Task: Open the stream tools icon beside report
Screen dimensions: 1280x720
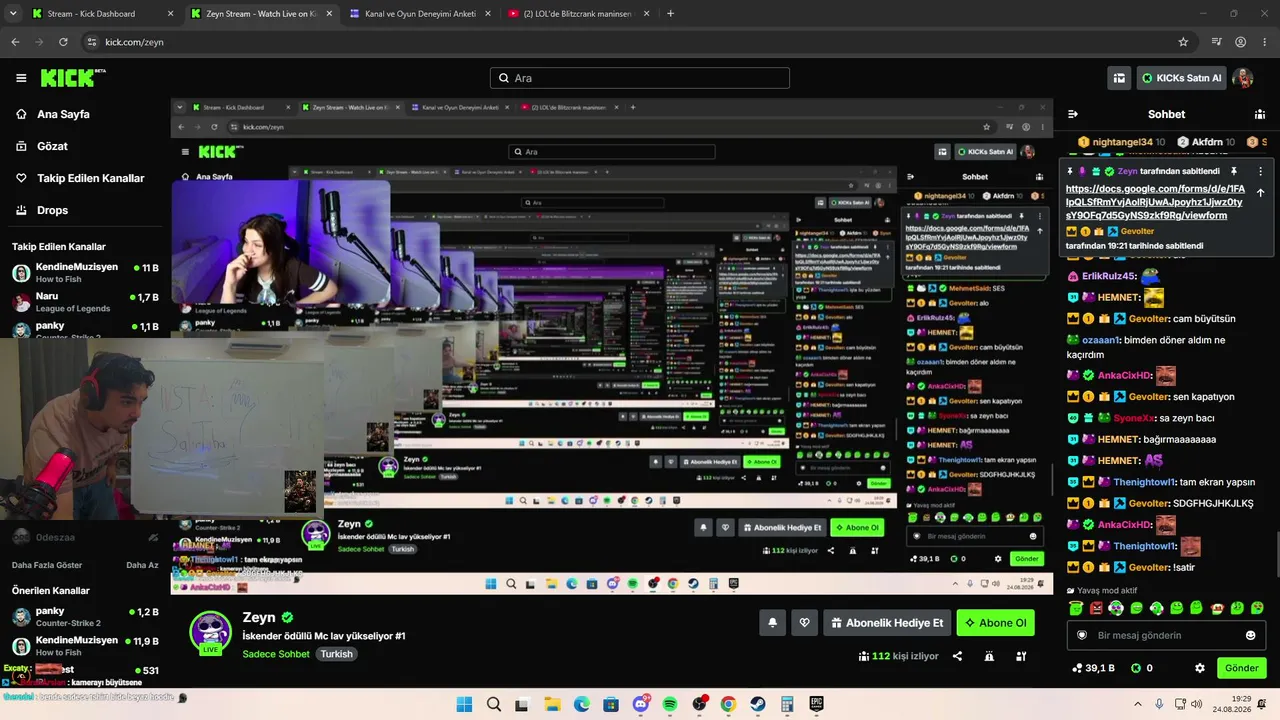Action: (x=1021, y=656)
